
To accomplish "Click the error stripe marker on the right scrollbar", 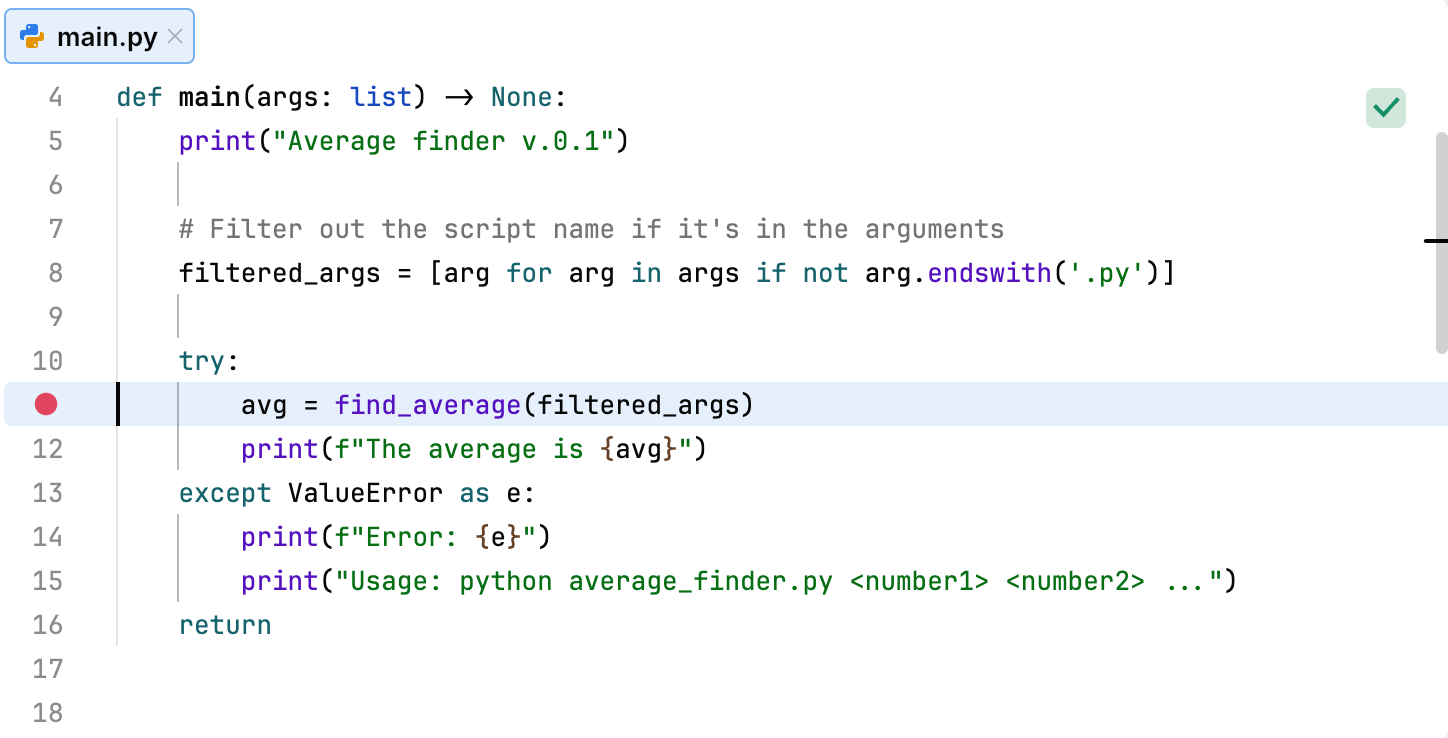I will pos(1440,240).
